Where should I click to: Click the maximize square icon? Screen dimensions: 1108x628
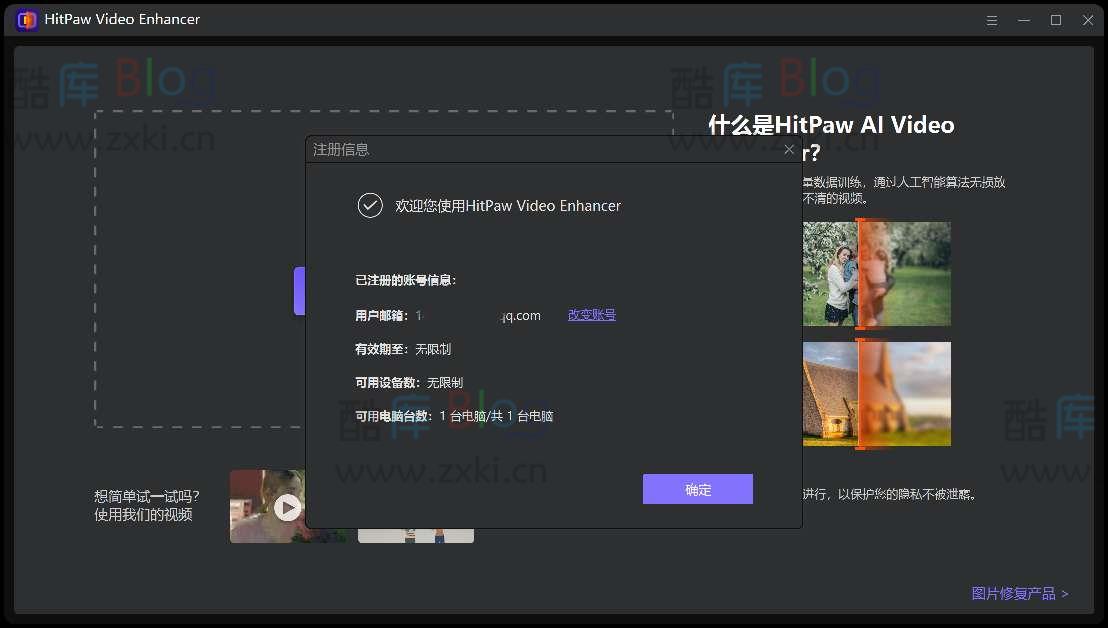(1055, 19)
